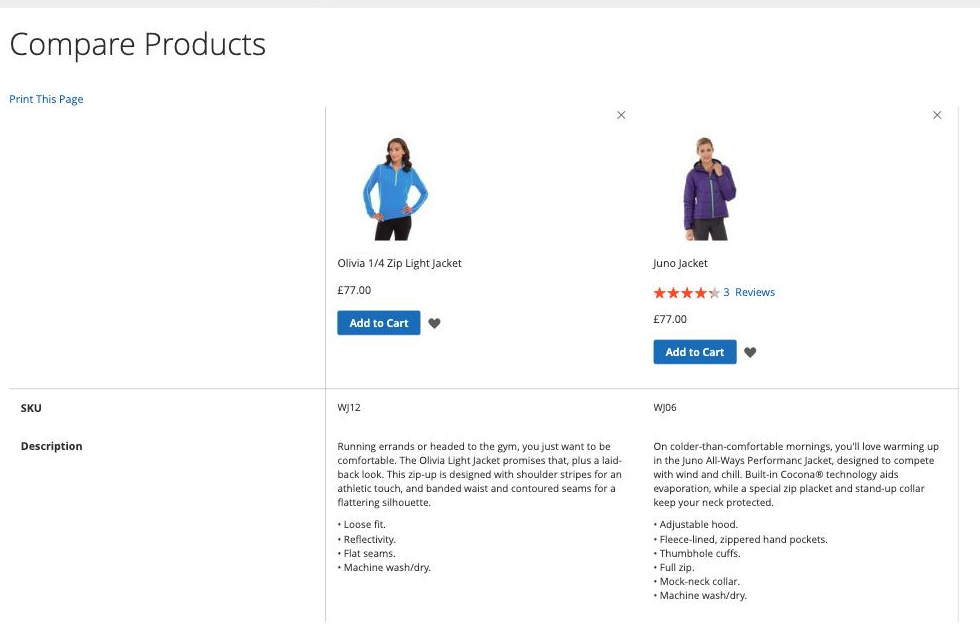Click the 'Flat seams.' bullet
This screenshot has width=980, height=640.
(366, 554)
